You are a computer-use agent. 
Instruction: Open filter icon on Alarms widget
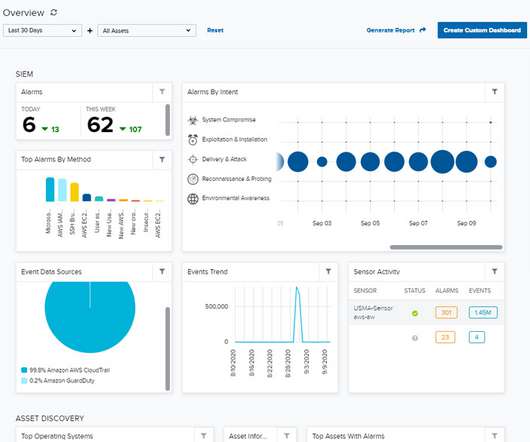point(162,92)
